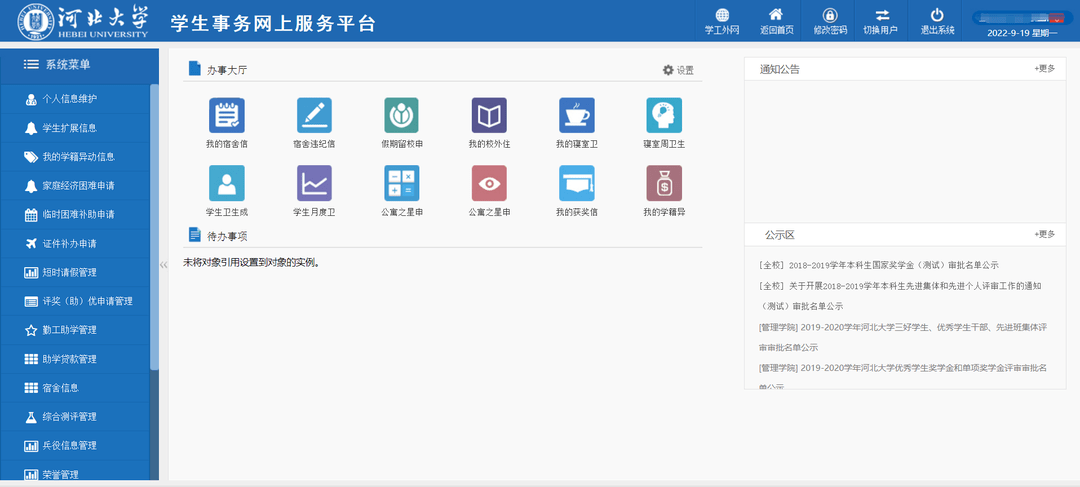Viewport: 1080px width, 487px height.
Task: Click the sidebar menu scrollbar
Action: [154, 227]
